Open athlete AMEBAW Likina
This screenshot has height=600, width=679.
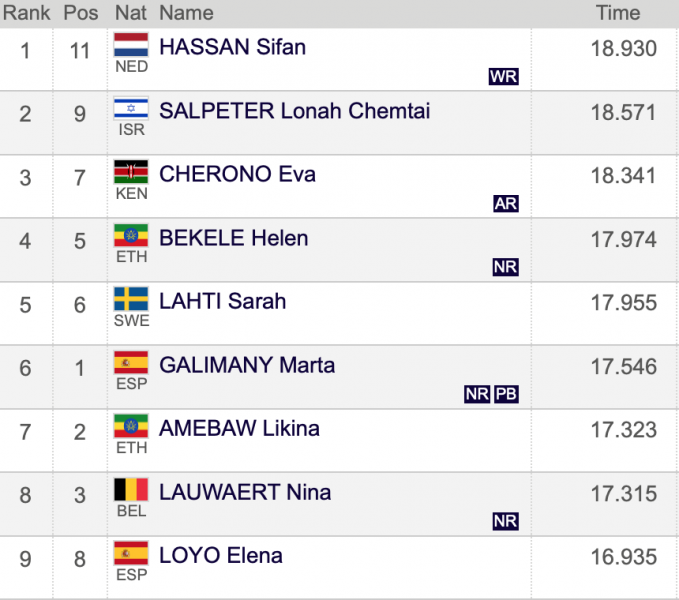[239, 429]
